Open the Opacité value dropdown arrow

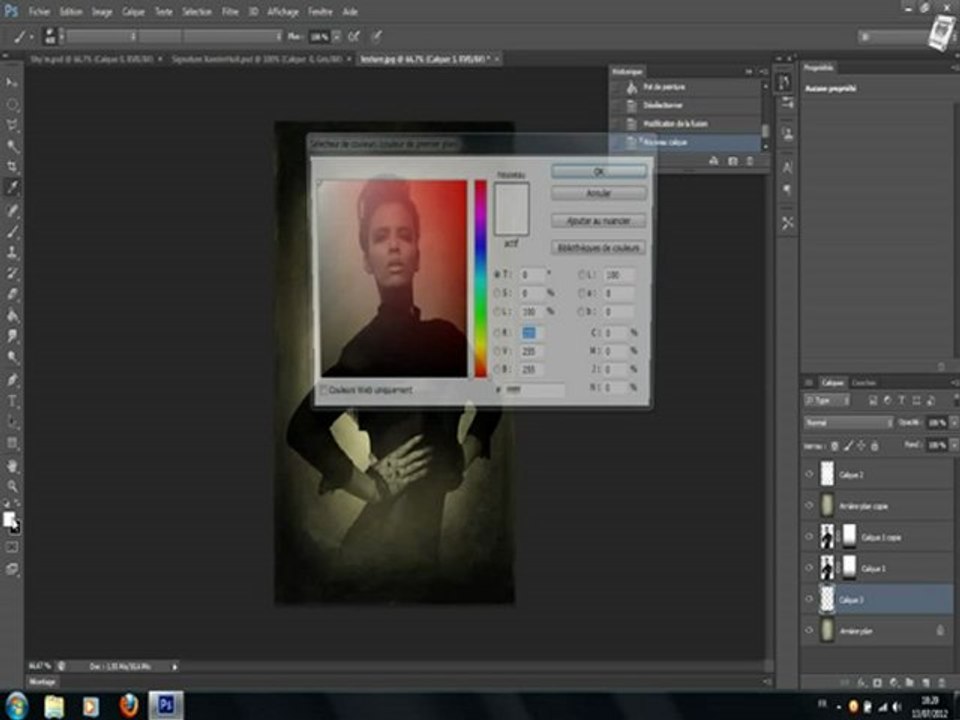click(x=953, y=422)
